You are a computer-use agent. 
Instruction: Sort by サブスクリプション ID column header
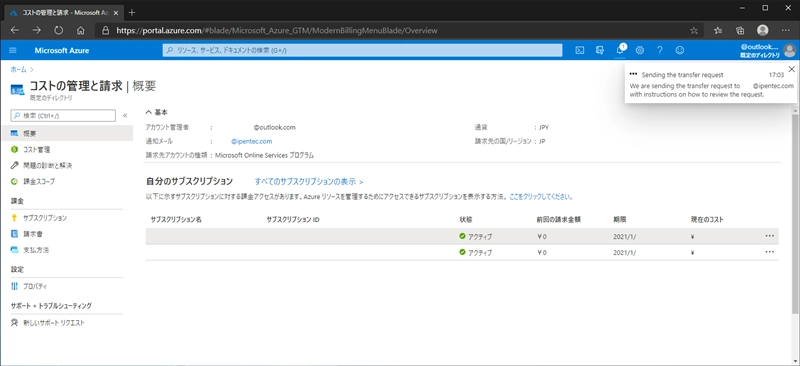[x=293, y=219]
